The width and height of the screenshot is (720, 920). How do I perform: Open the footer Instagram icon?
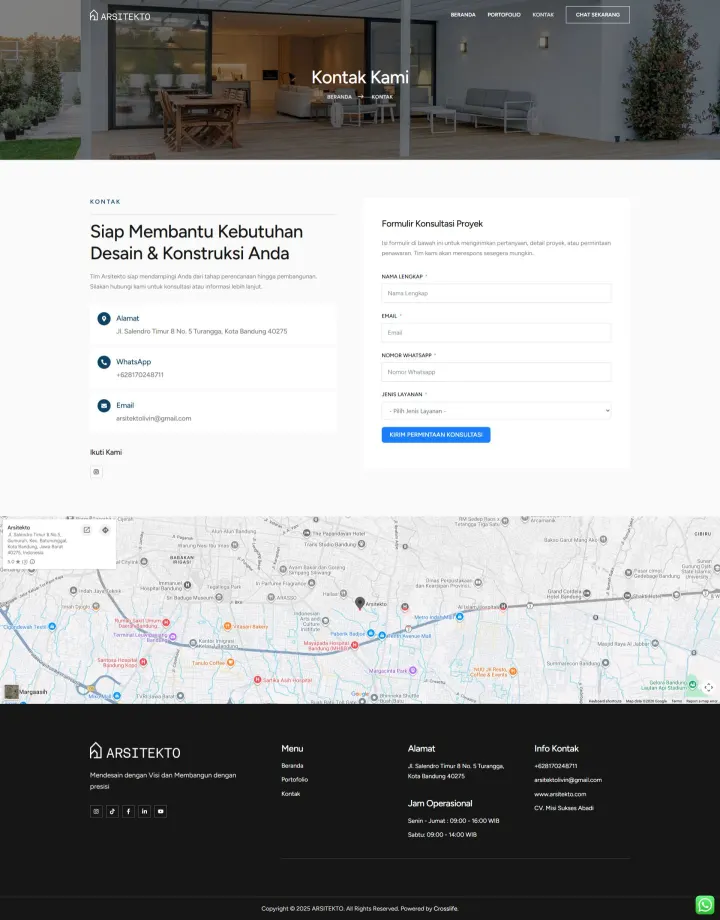pos(96,811)
